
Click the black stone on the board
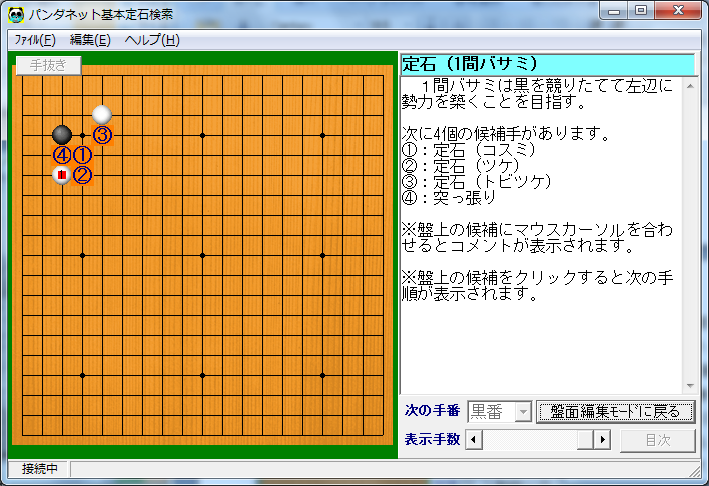[62, 134]
